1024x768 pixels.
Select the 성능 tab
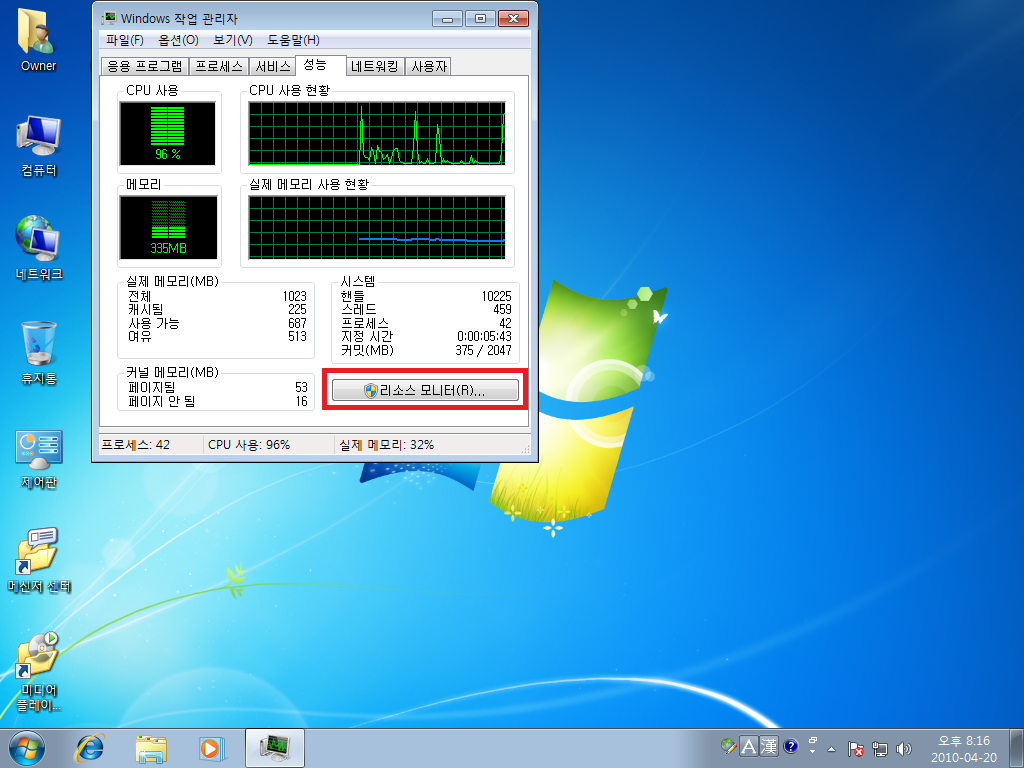click(320, 65)
